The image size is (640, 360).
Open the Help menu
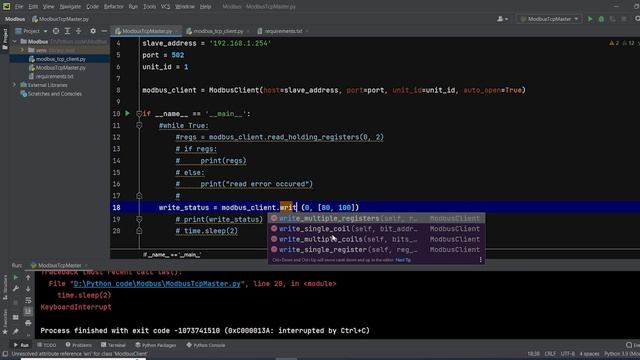click(206, 7)
